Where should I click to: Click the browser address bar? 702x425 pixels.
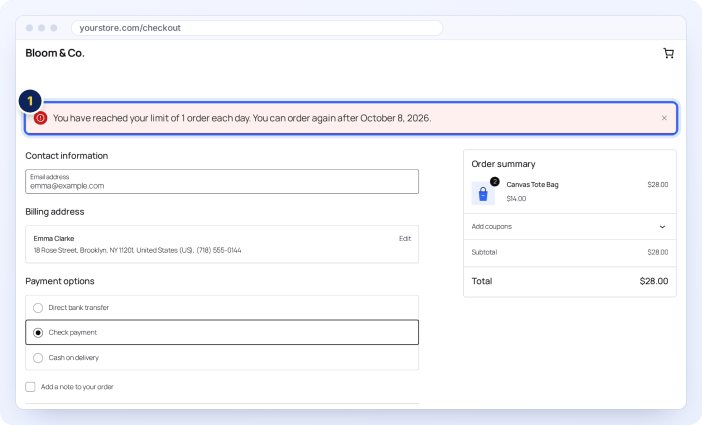(257, 28)
